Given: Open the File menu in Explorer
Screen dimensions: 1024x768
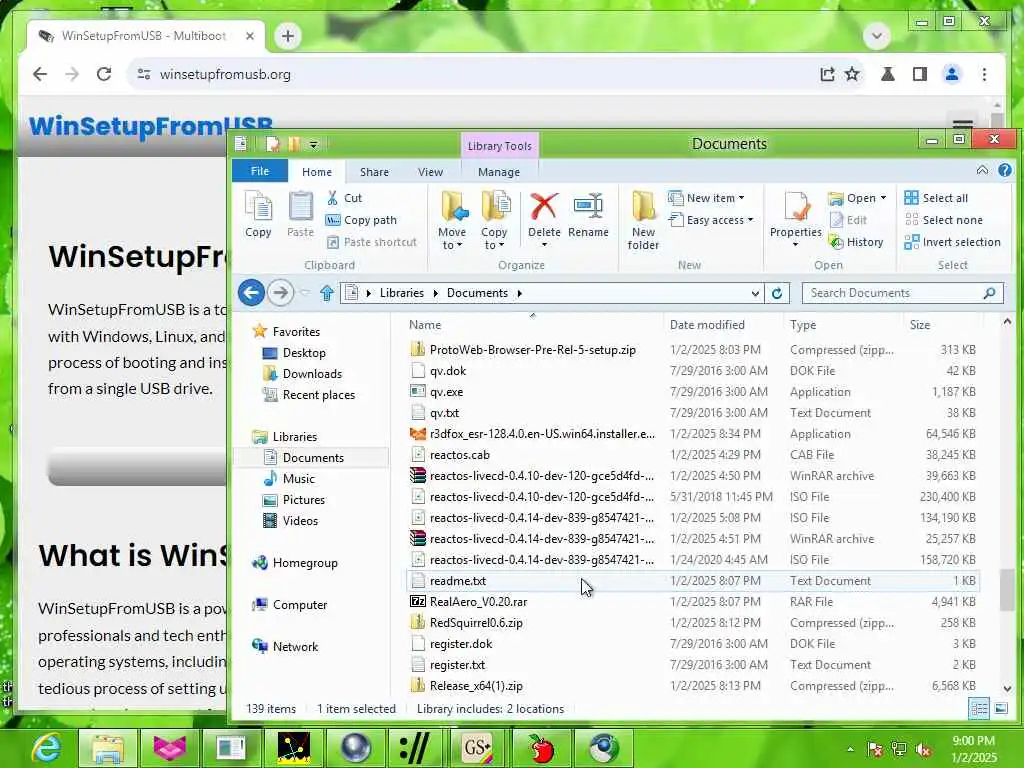Looking at the screenshot, I should (260, 171).
